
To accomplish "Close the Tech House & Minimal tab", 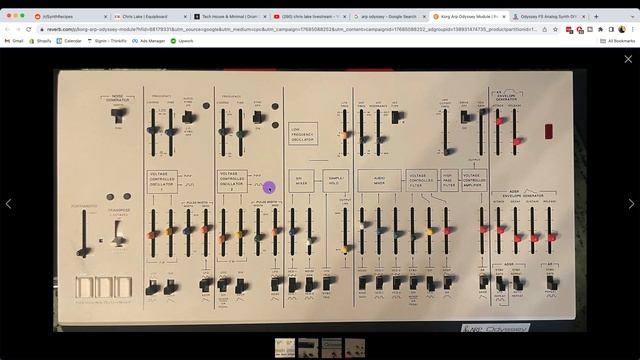I will (264, 17).
